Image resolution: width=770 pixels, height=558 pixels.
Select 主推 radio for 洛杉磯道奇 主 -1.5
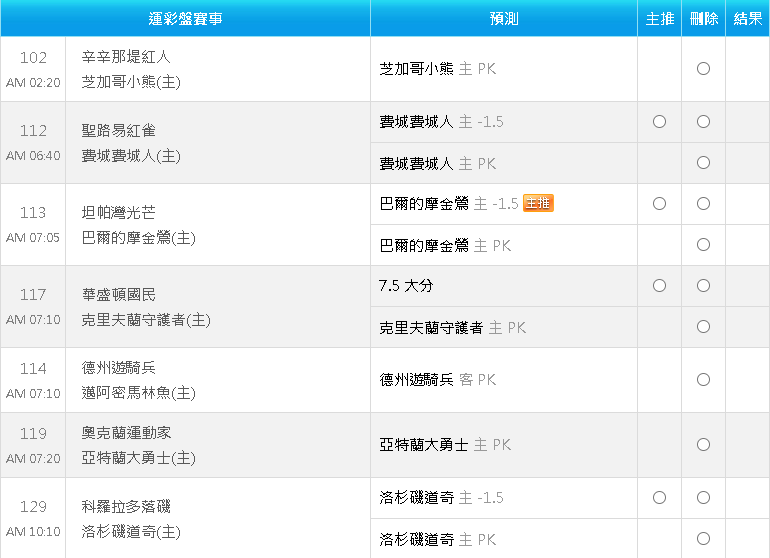[x=659, y=498]
